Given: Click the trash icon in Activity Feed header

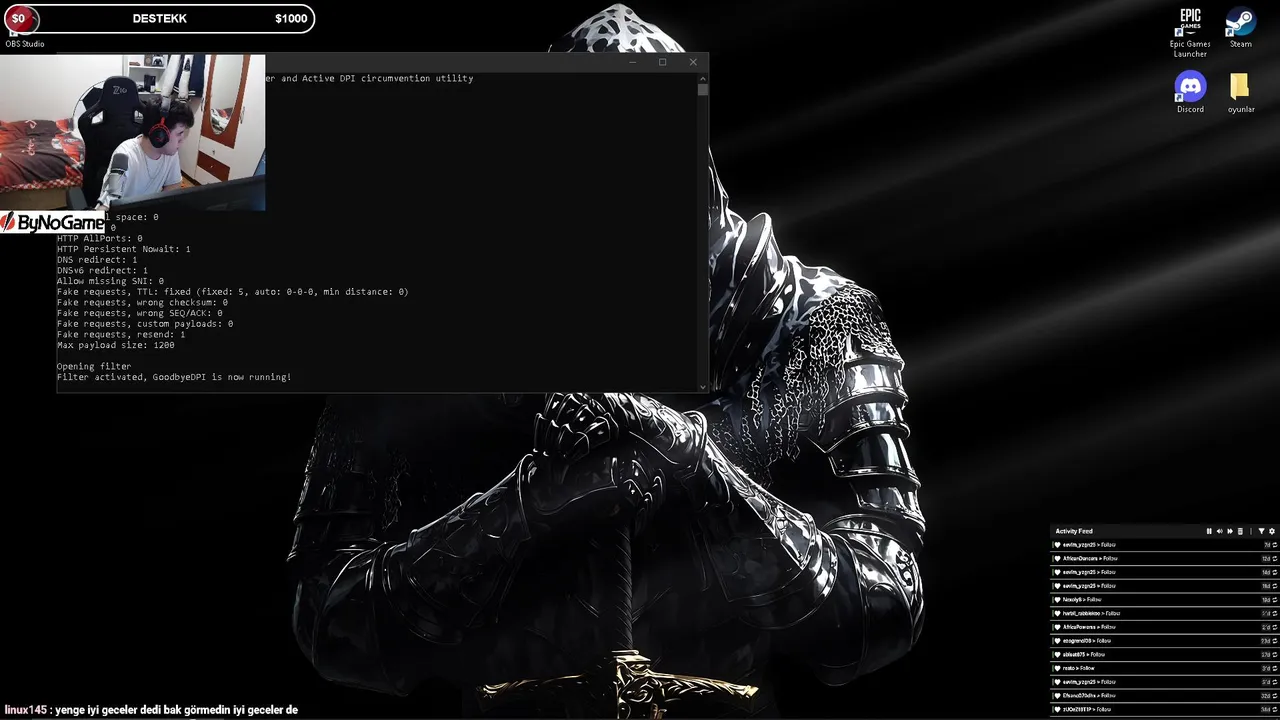Looking at the screenshot, I should [1240, 531].
